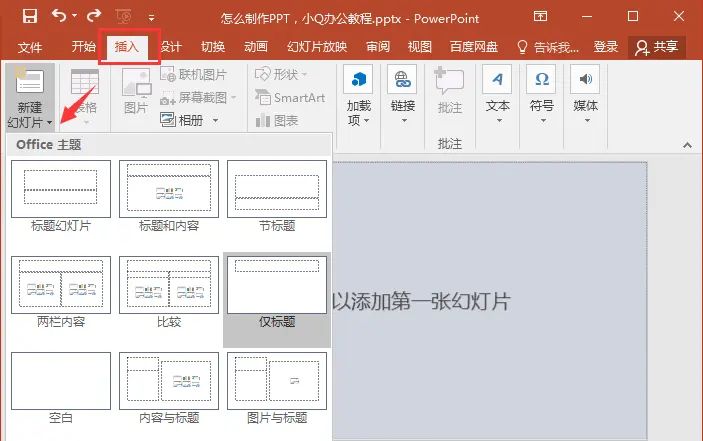Click the 相册 photo album button
This screenshot has width=703, height=441.
tap(182, 120)
